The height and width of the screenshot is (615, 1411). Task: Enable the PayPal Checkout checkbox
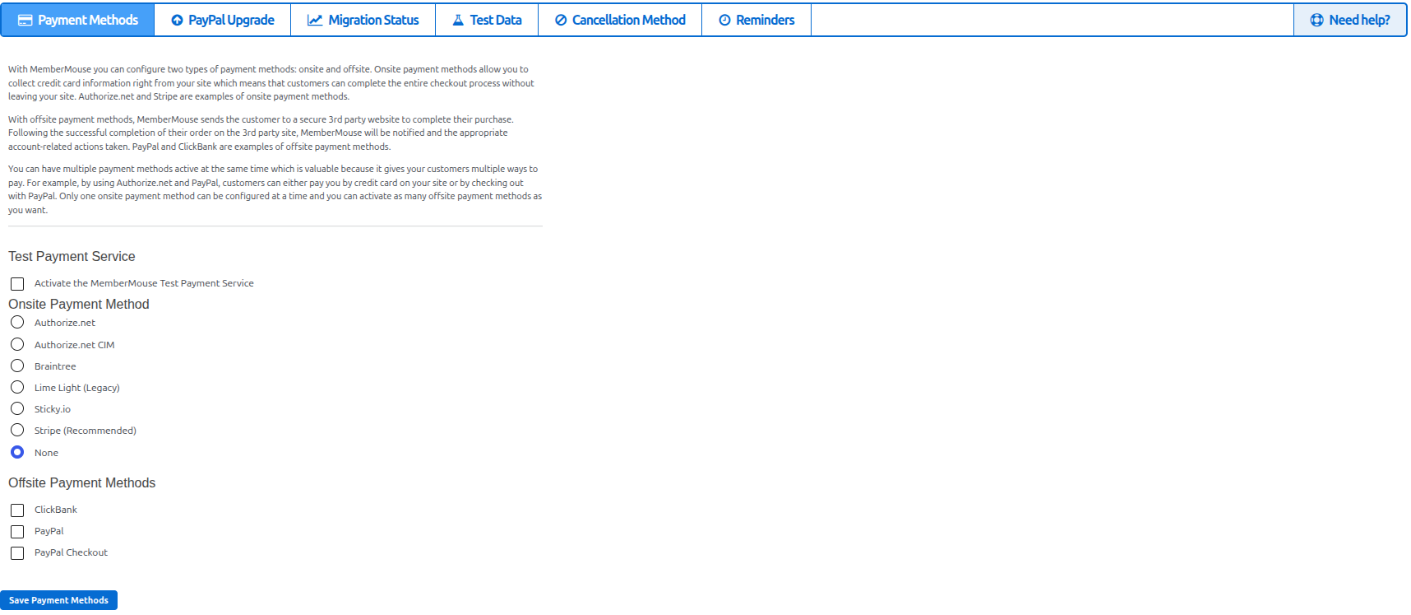tap(17, 553)
